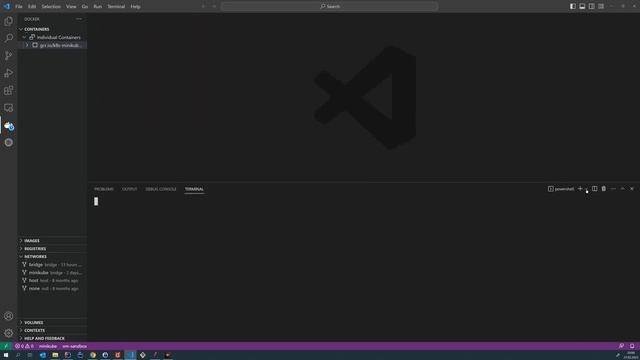This screenshot has height=360, width=640.
Task: Open the Extensions view
Action: (9, 90)
